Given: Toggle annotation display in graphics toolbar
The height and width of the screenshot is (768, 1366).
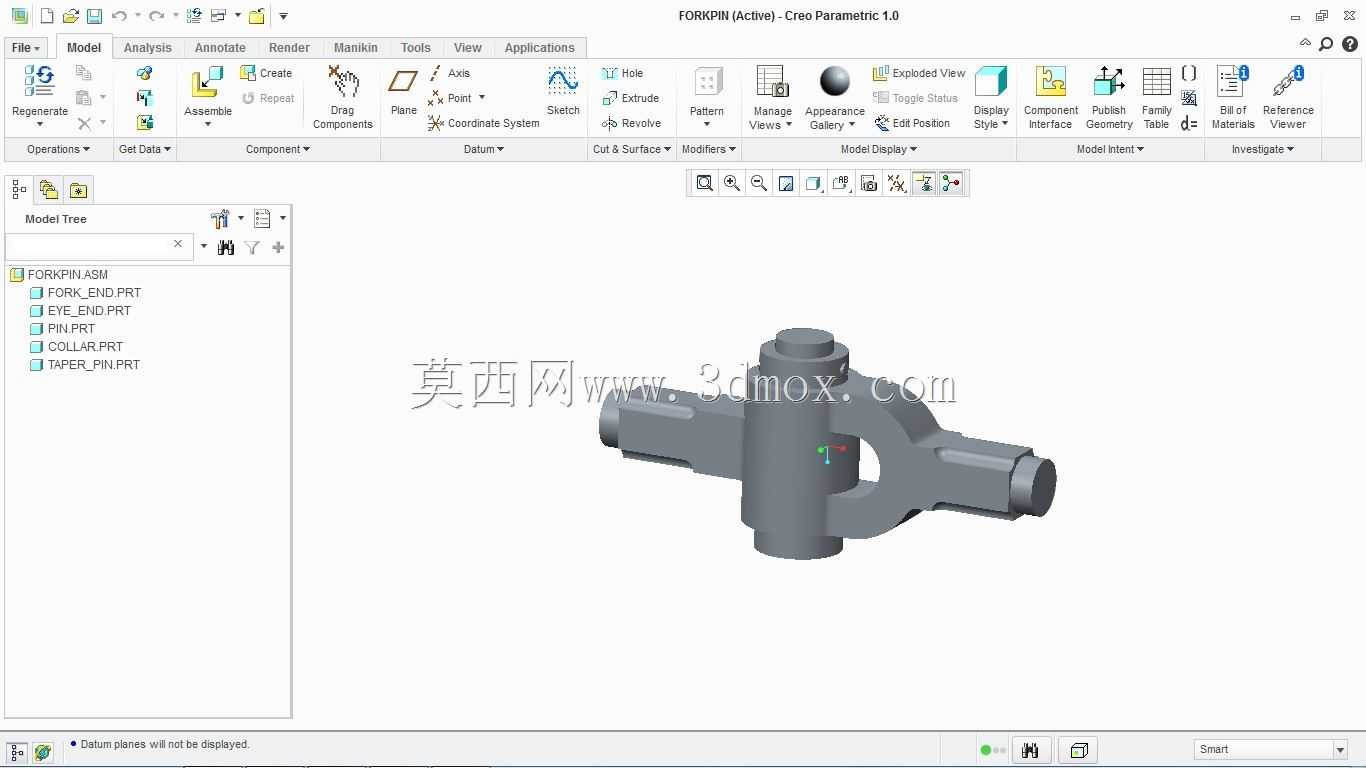Looking at the screenshot, I should pyautogui.click(x=924, y=183).
